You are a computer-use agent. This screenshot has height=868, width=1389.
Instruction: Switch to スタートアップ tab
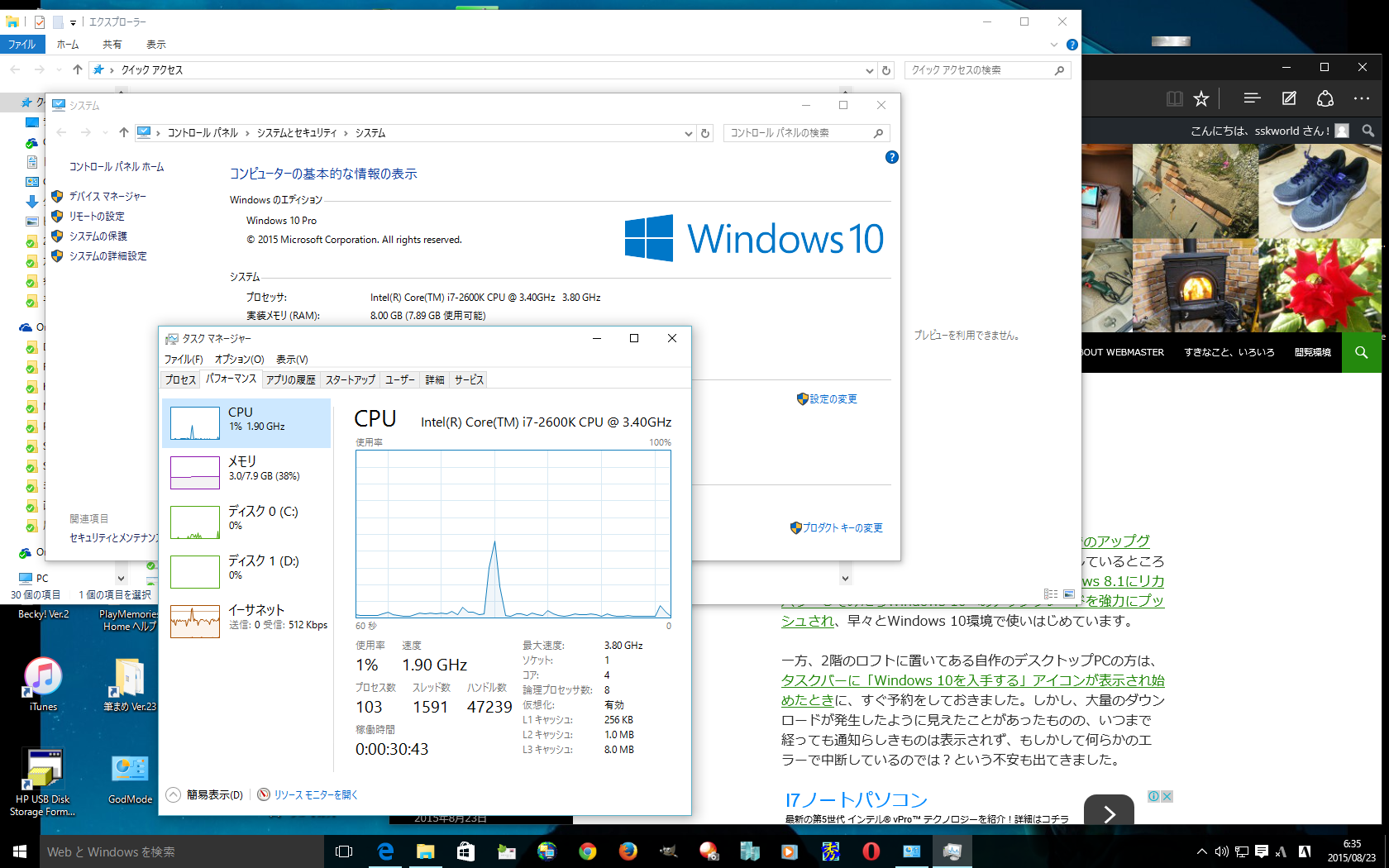tap(351, 379)
